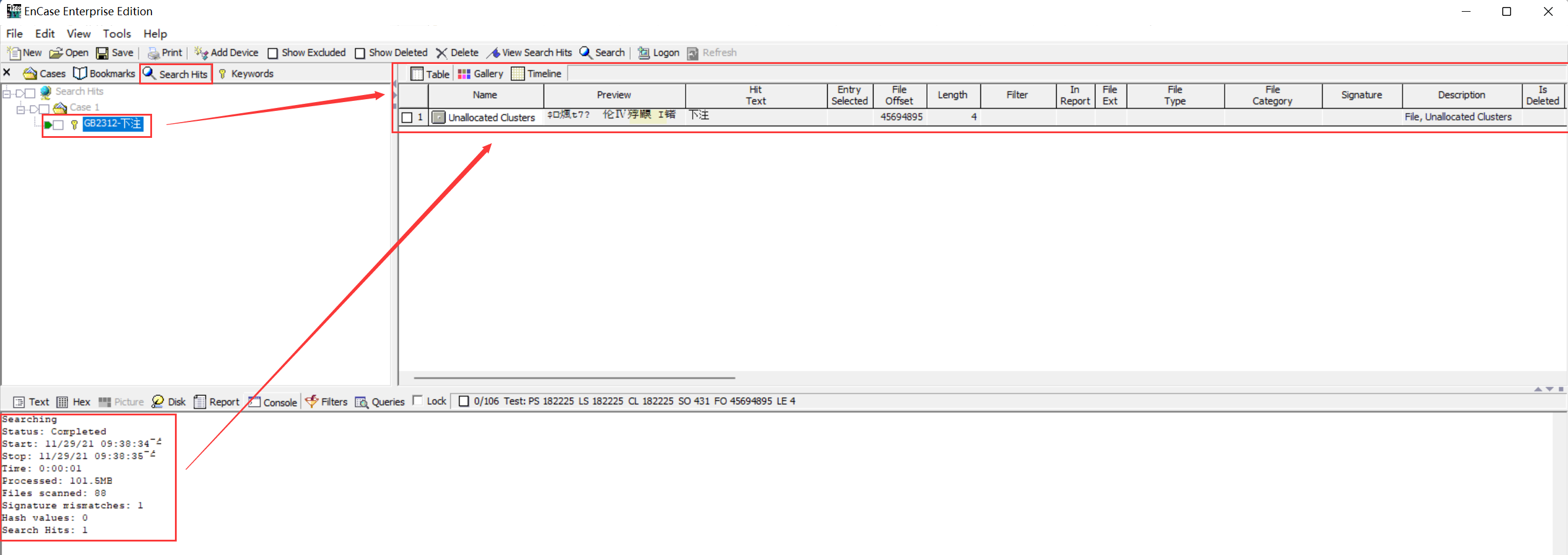Sort by the File Offset column header

tap(900, 96)
